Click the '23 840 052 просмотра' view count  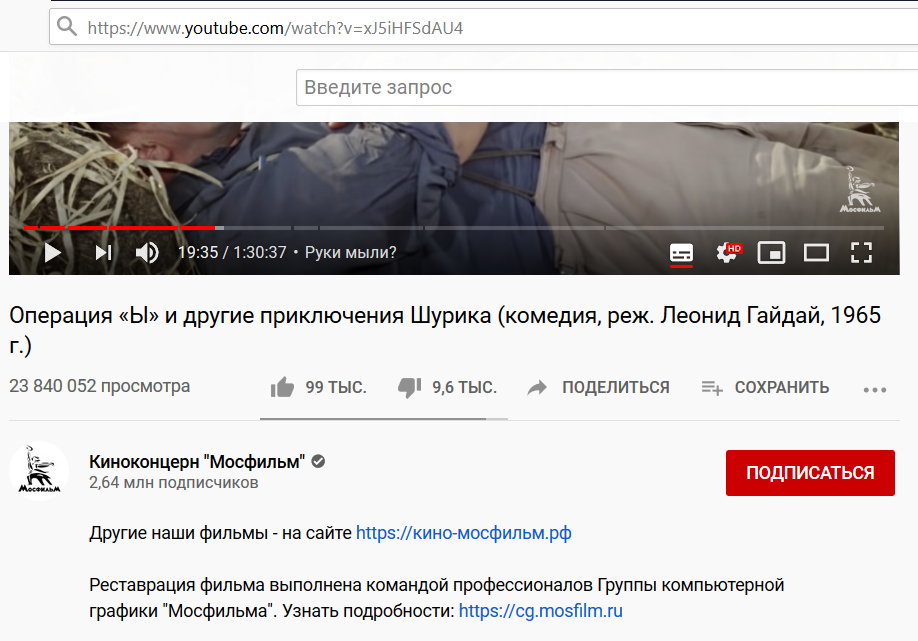100,386
